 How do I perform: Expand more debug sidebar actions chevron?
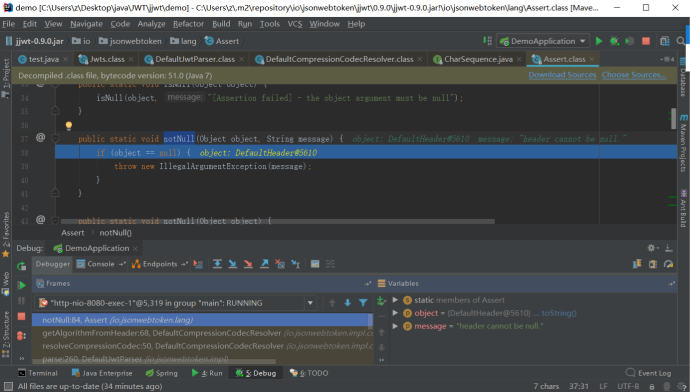click(x=21, y=359)
